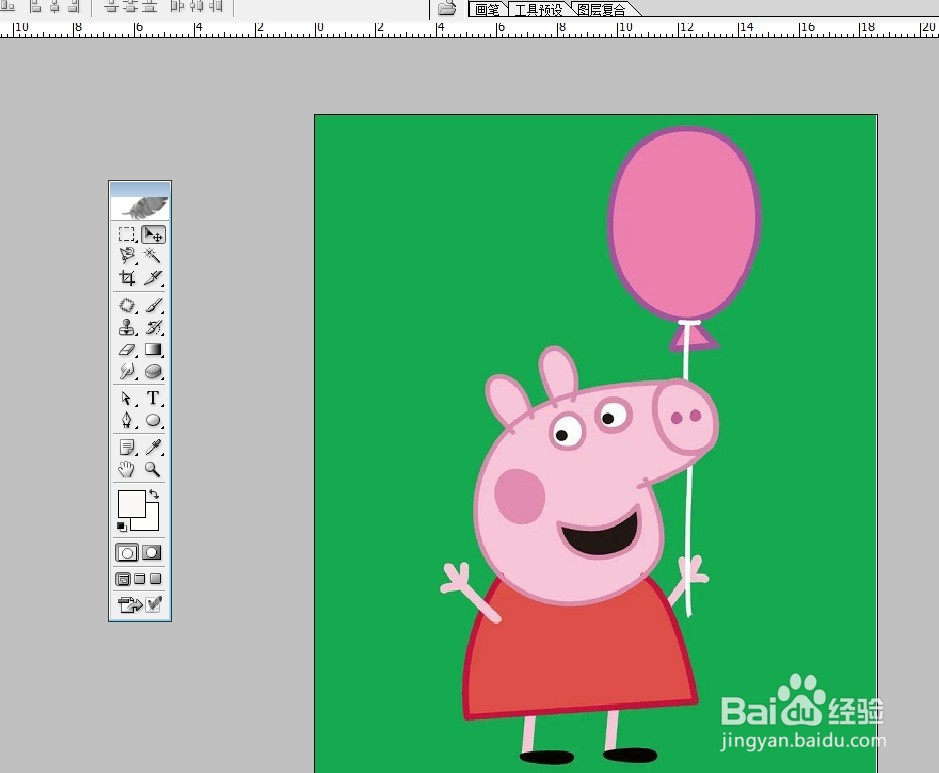
Task: Select the Ellipse shape tool
Action: pos(153,420)
